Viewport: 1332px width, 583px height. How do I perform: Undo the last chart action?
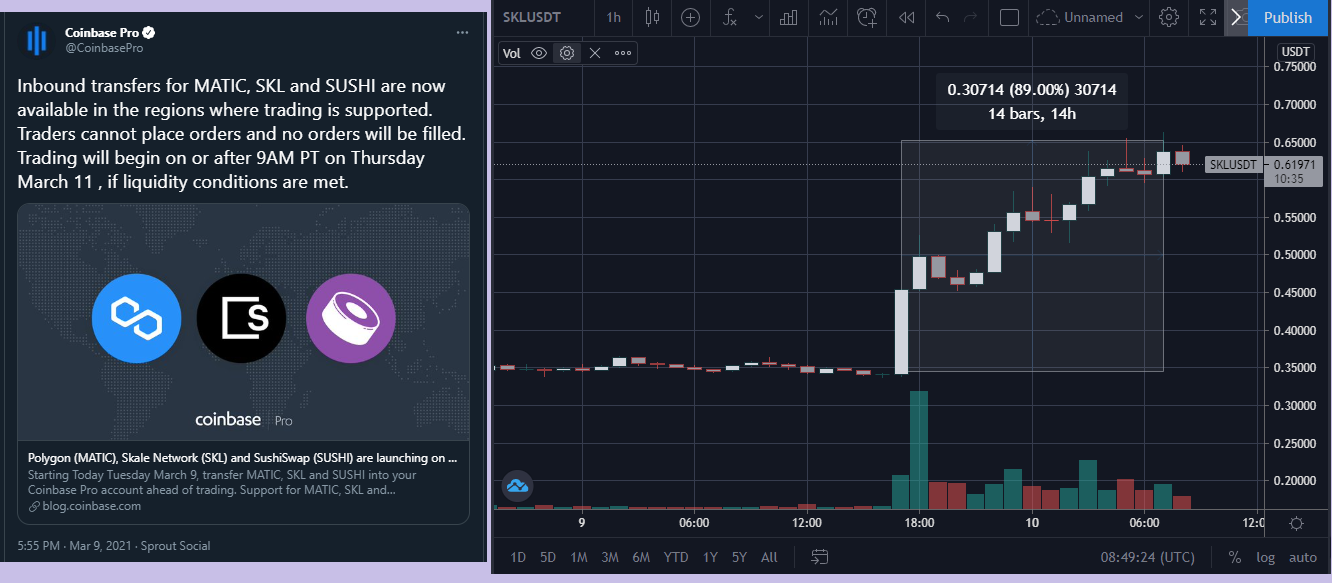943,17
